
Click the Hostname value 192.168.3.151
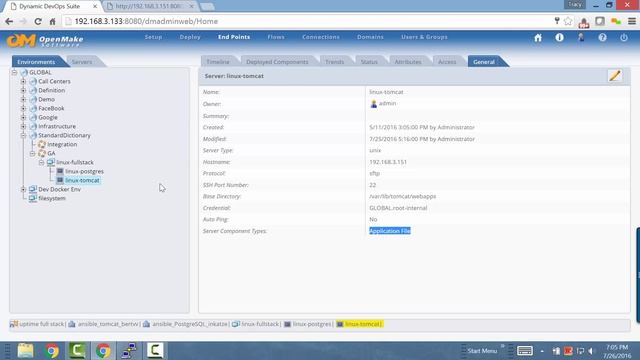click(x=388, y=162)
